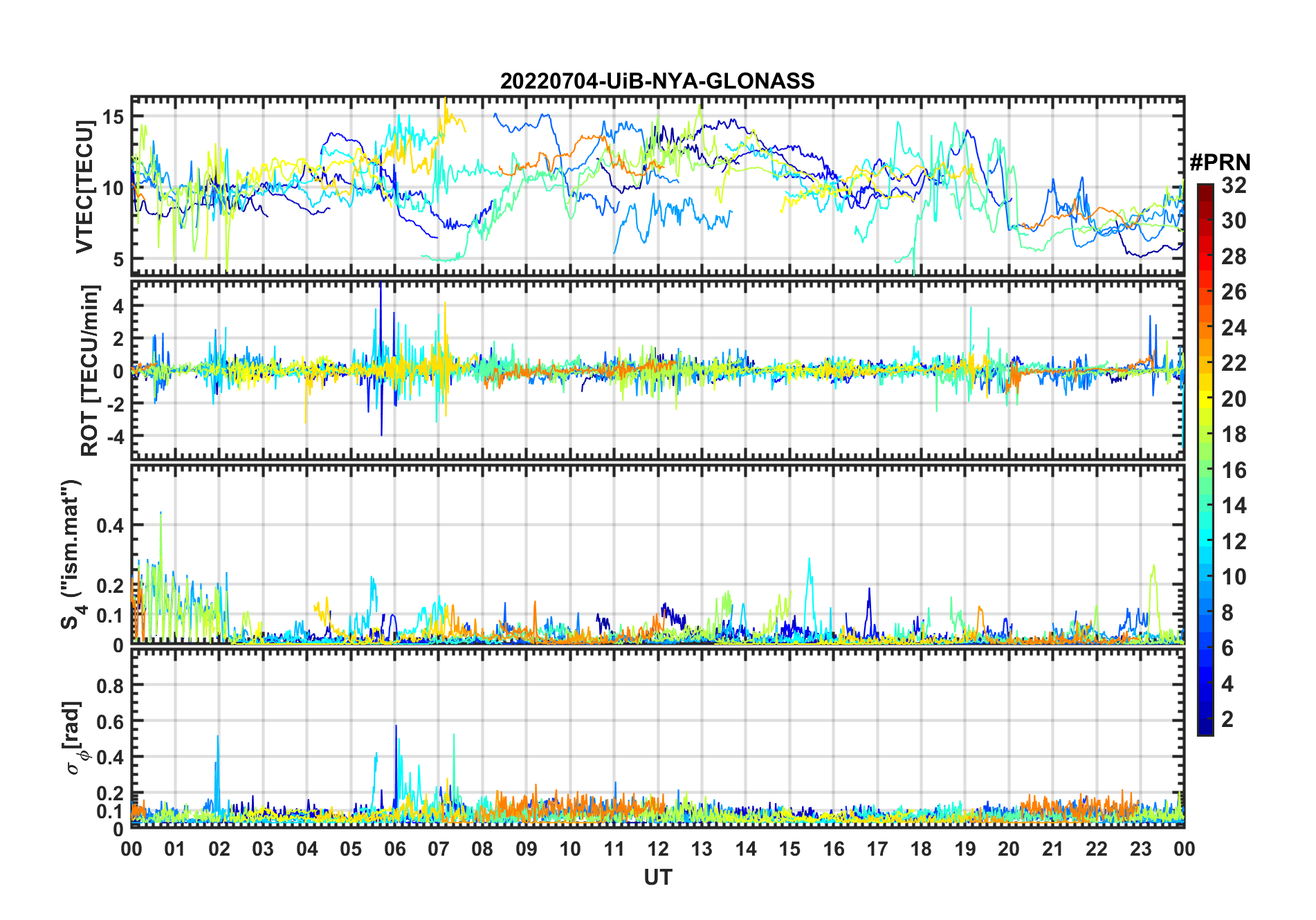Click hour label 03 on UT axis
Viewport: 1316px width, 920px height.
pos(263,849)
